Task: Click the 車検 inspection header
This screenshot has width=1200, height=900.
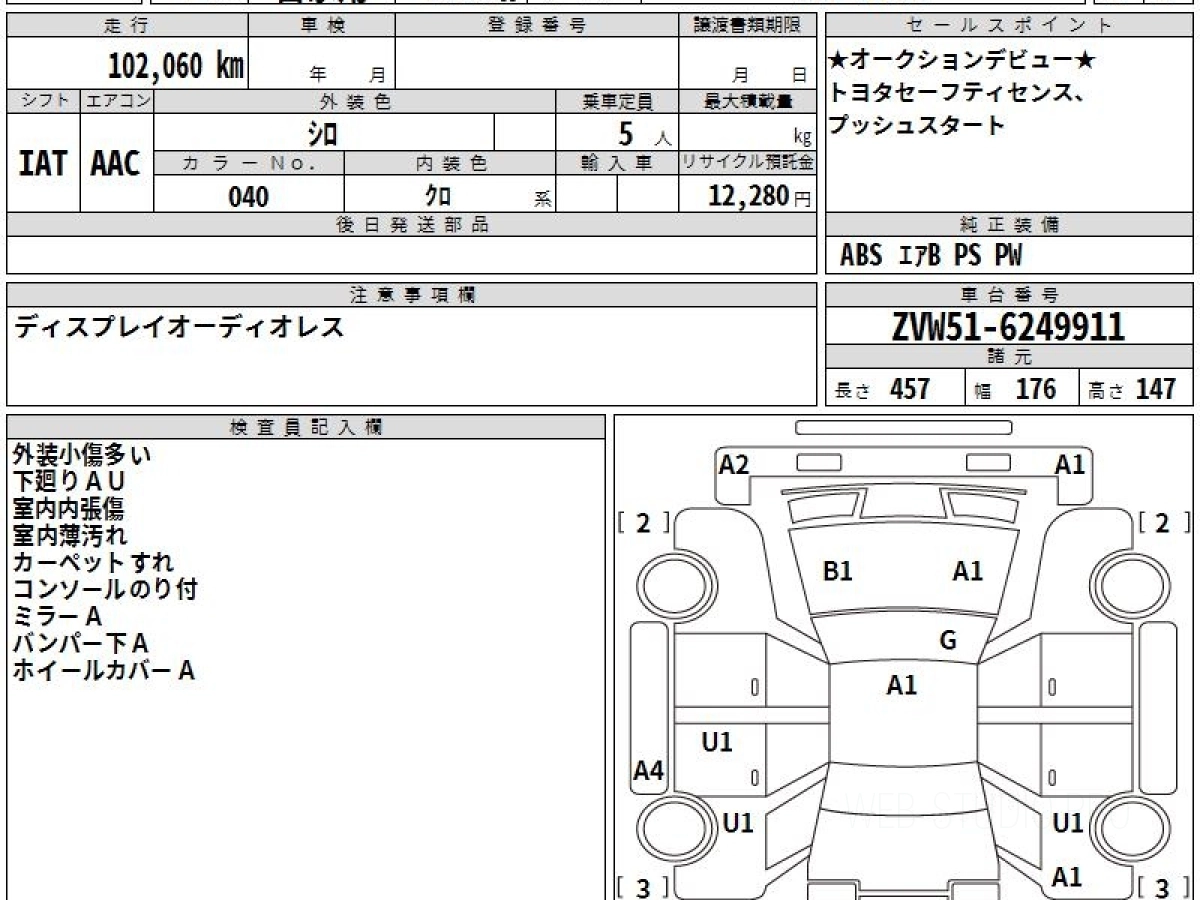Action: (321, 25)
